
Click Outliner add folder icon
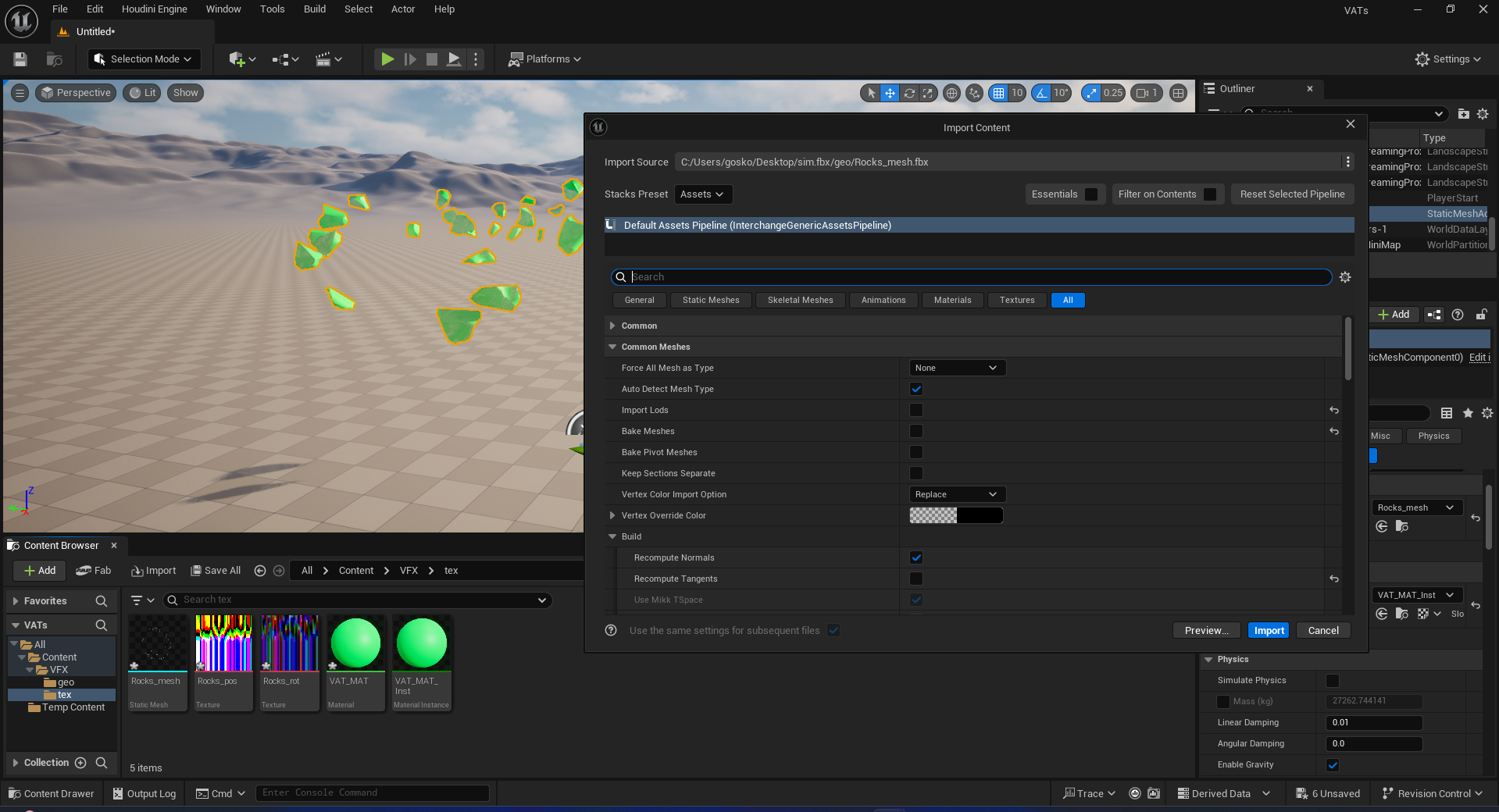point(1463,114)
